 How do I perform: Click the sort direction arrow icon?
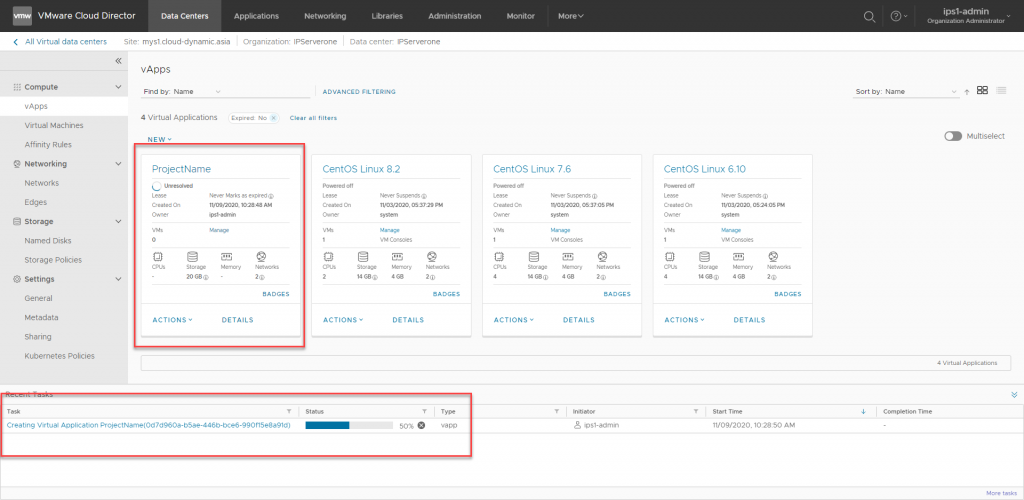[x=967, y=92]
